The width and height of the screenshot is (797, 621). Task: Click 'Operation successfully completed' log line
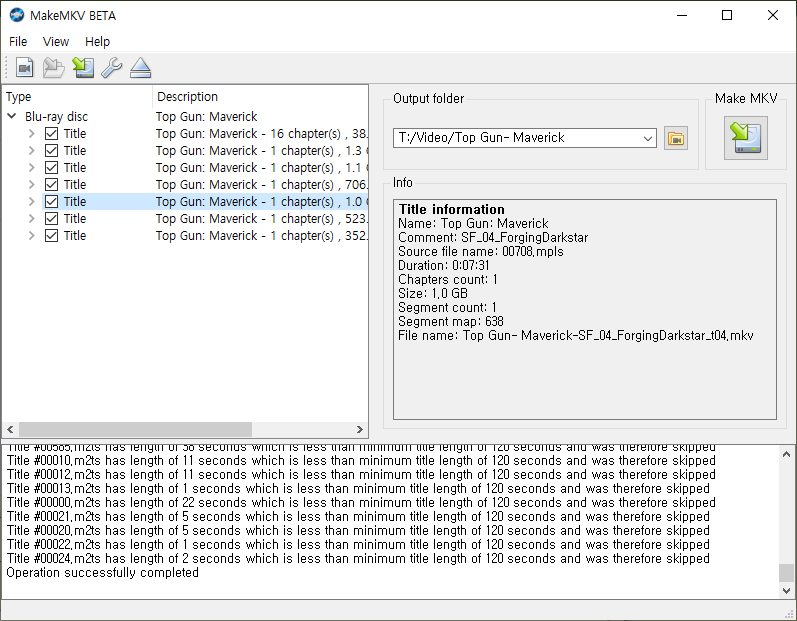[102, 573]
